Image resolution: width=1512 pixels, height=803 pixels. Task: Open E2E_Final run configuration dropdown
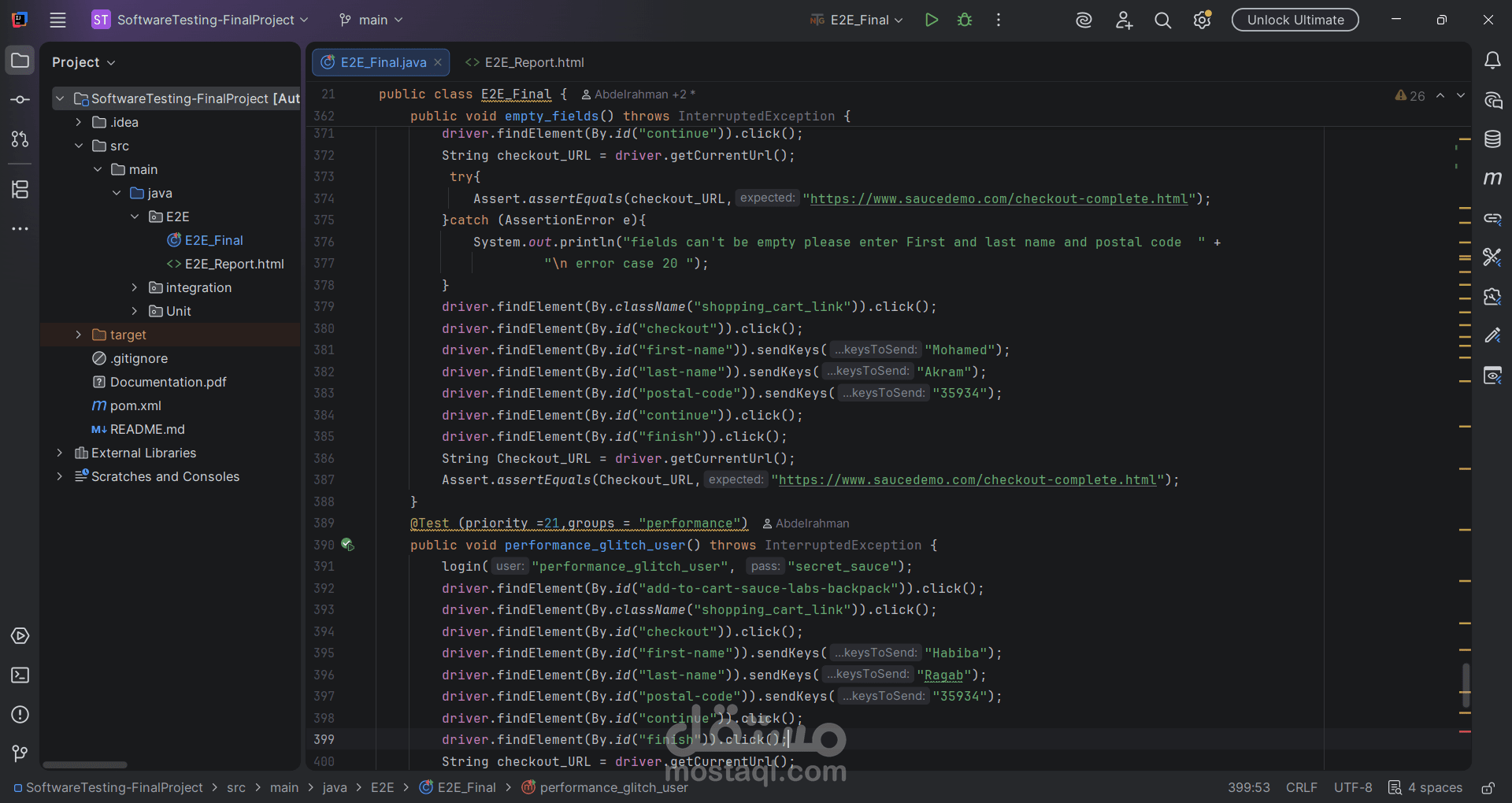856,20
